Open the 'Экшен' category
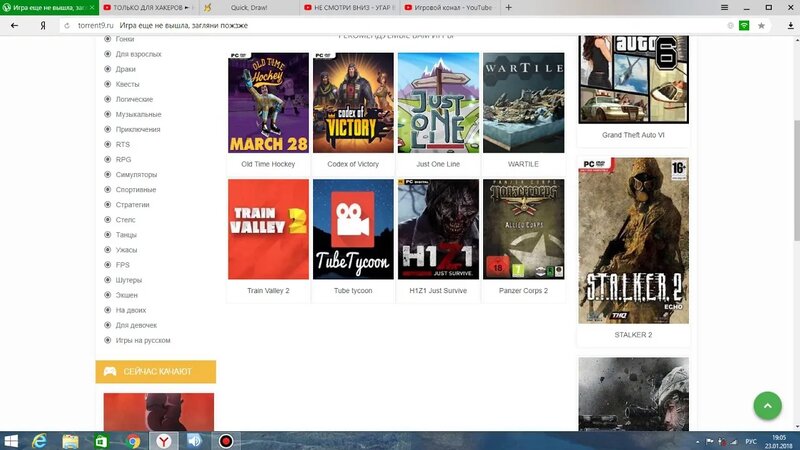 (127, 295)
